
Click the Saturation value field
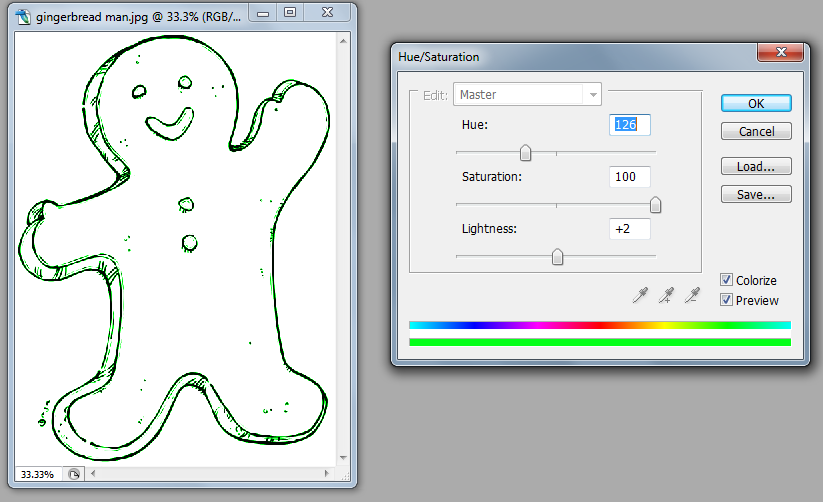tap(629, 177)
